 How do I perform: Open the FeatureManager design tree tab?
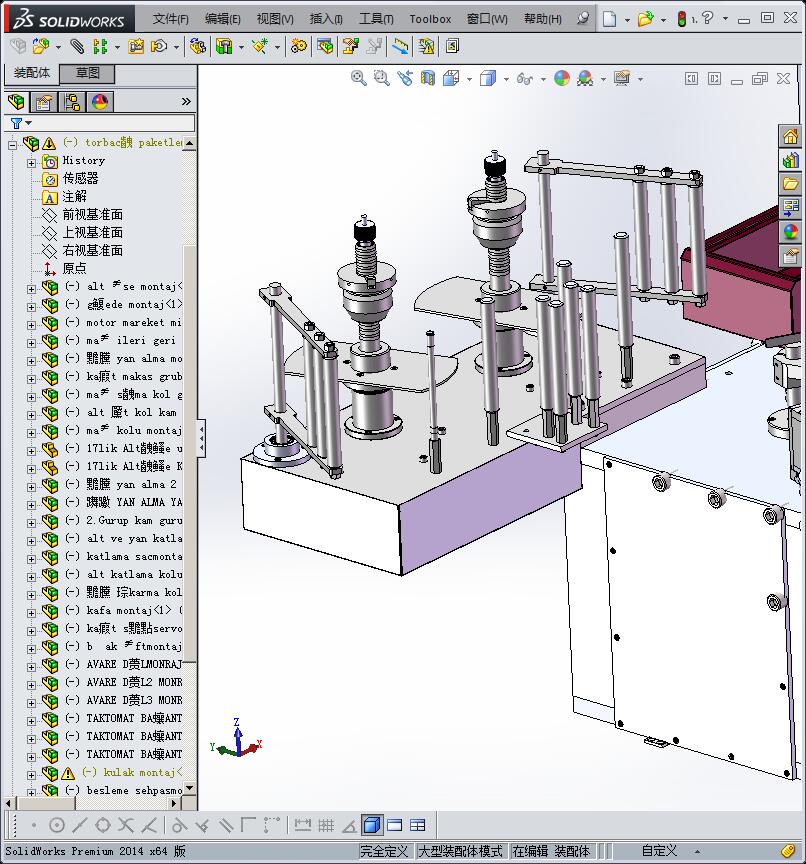(x=16, y=101)
